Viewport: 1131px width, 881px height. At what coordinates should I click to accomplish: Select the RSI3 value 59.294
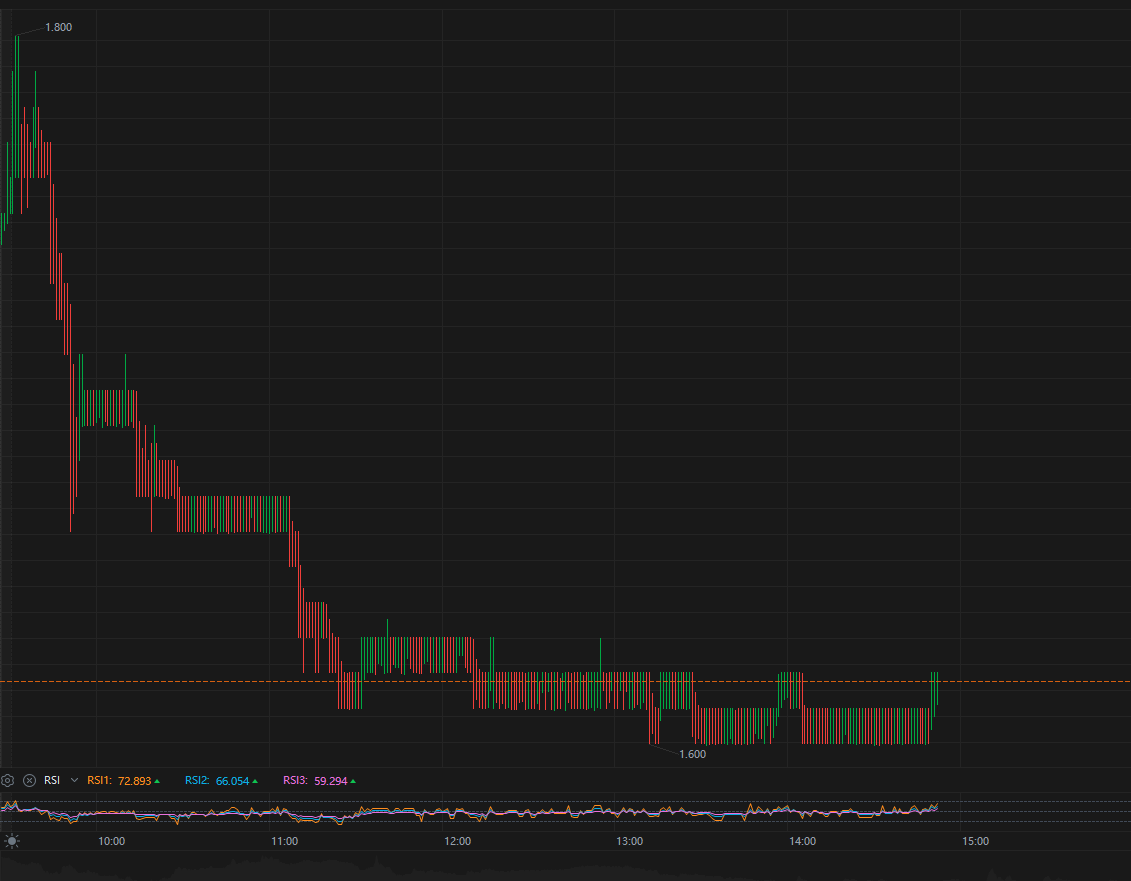(x=331, y=781)
